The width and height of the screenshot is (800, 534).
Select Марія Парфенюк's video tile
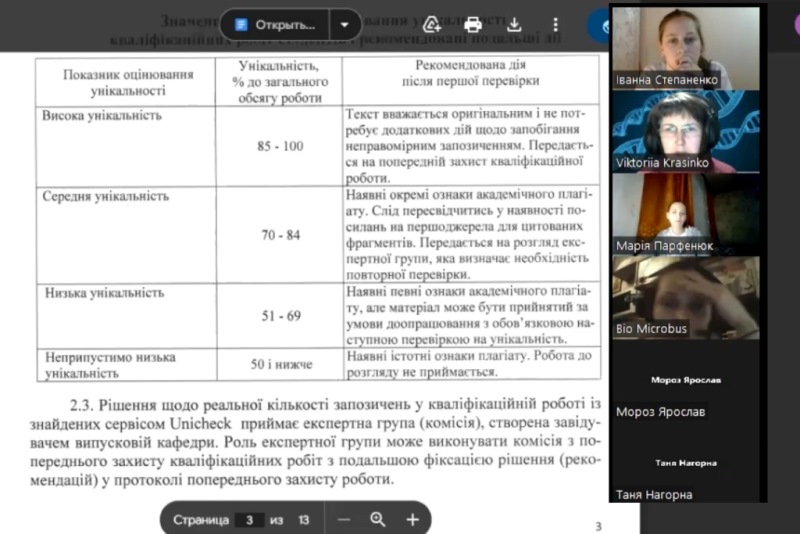[686, 214]
